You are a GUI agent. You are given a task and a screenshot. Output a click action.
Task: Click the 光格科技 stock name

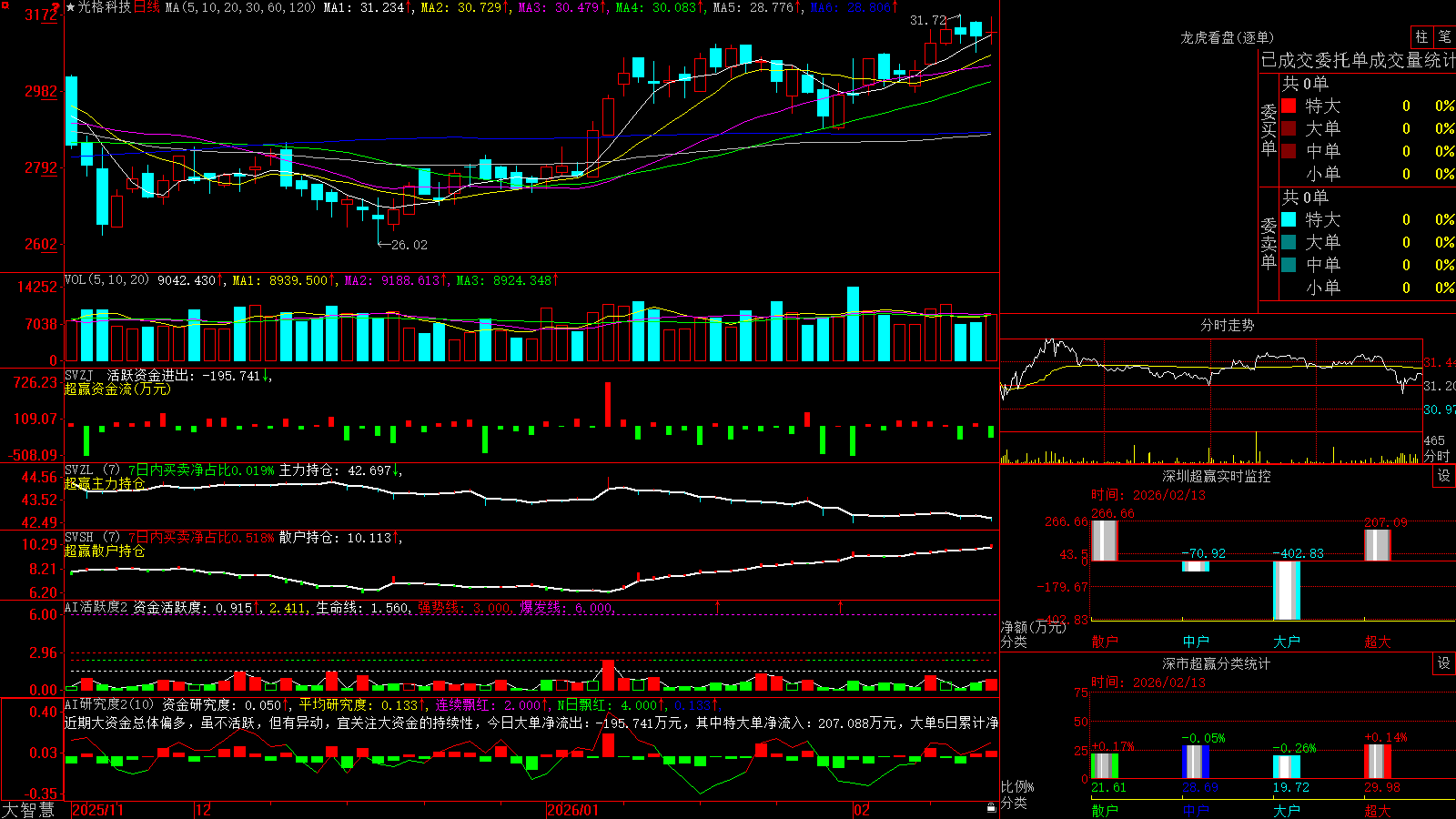coord(104,7)
